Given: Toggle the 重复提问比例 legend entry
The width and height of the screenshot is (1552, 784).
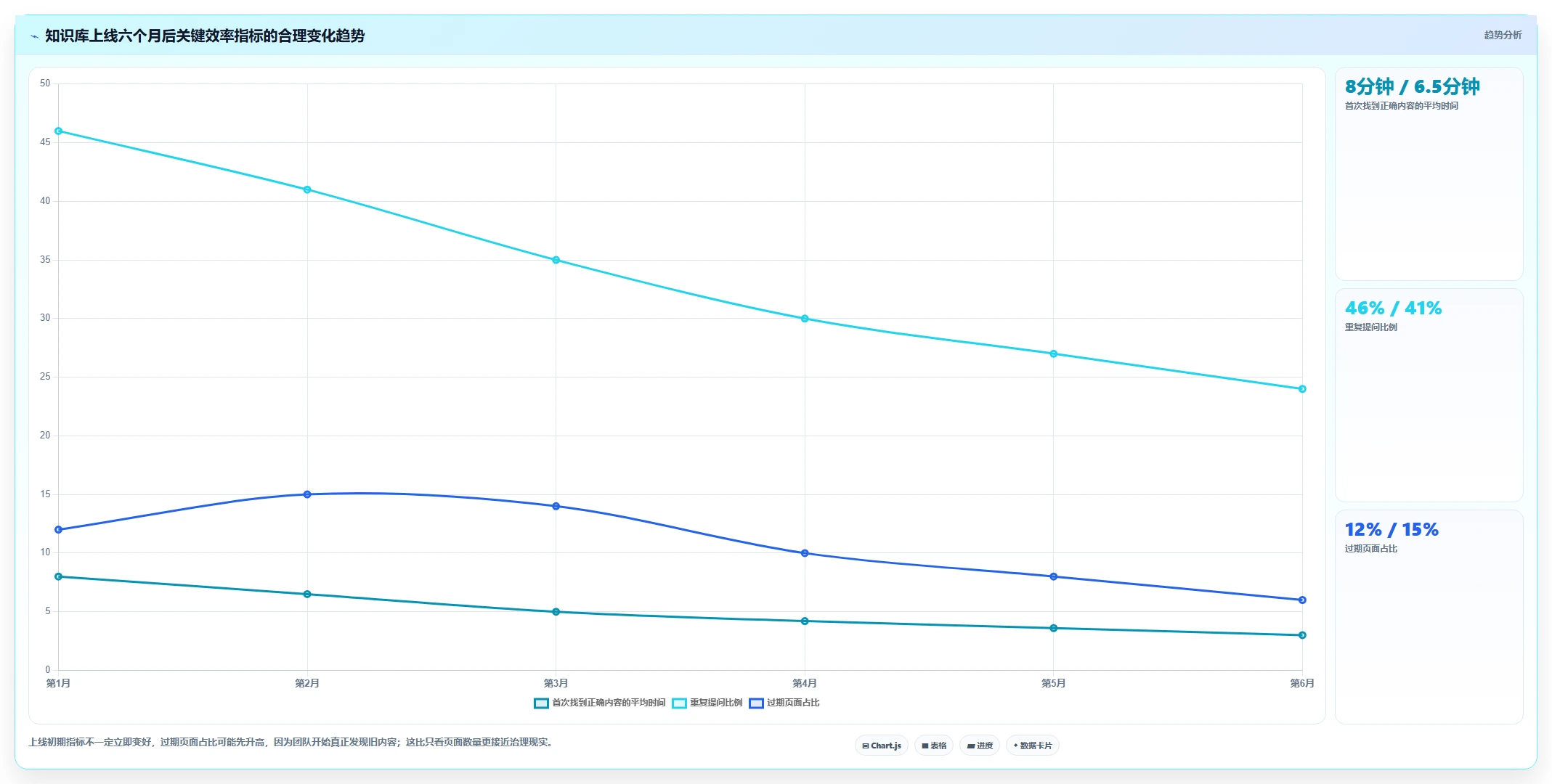Looking at the screenshot, I should pos(707,703).
